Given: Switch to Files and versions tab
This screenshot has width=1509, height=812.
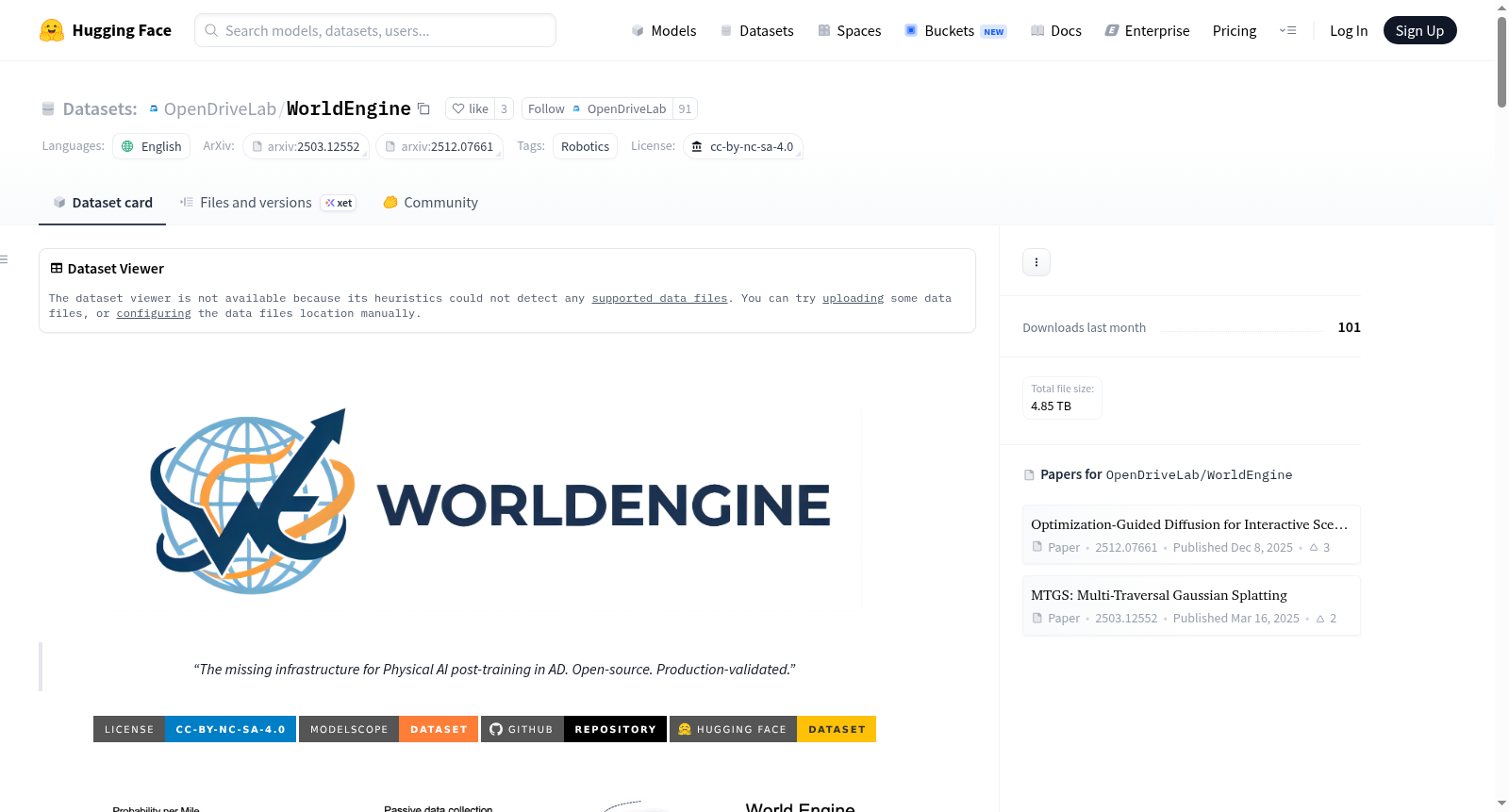Looking at the screenshot, I should coord(268,203).
